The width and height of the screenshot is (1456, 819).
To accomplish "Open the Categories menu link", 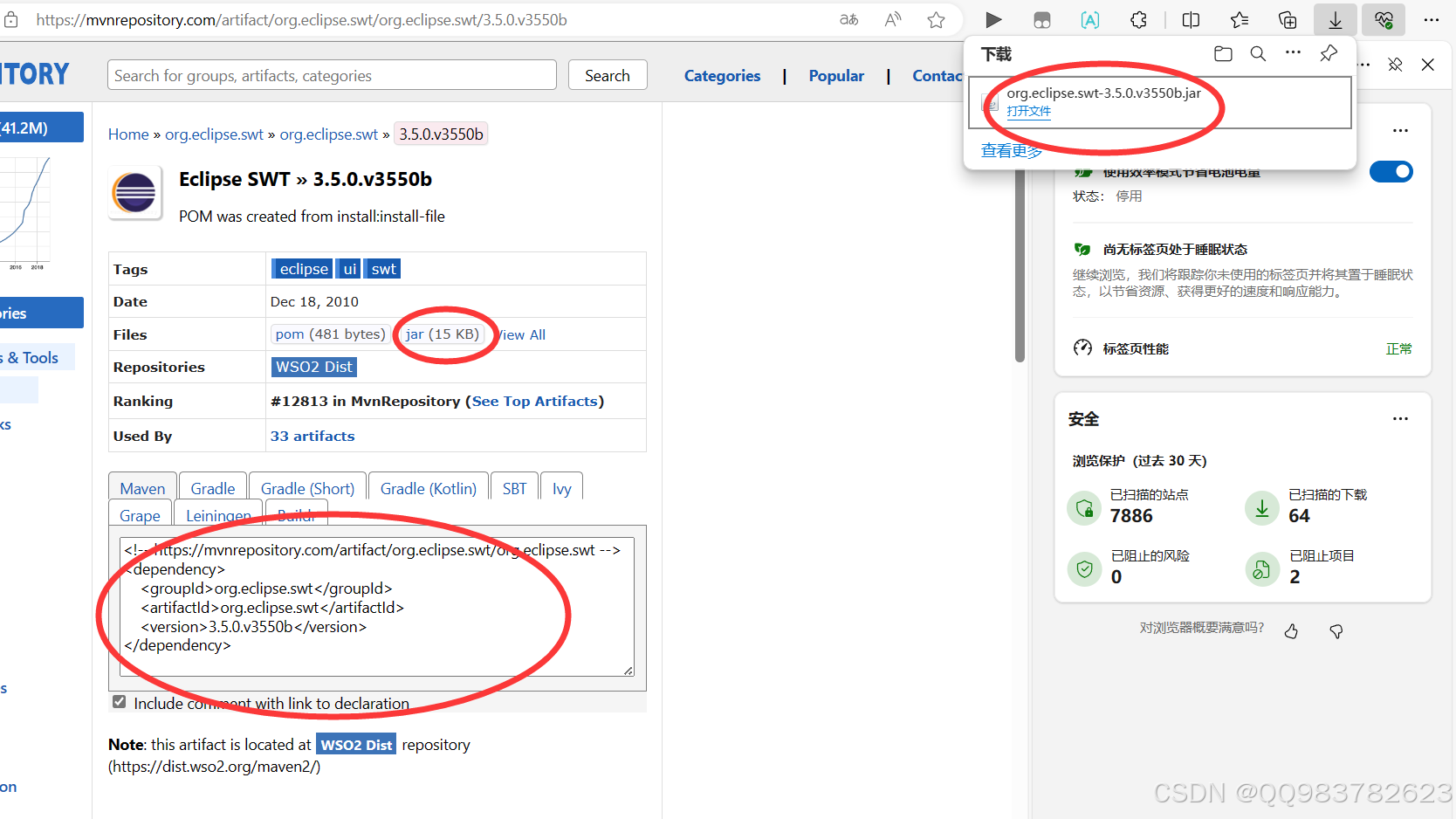I will (722, 76).
